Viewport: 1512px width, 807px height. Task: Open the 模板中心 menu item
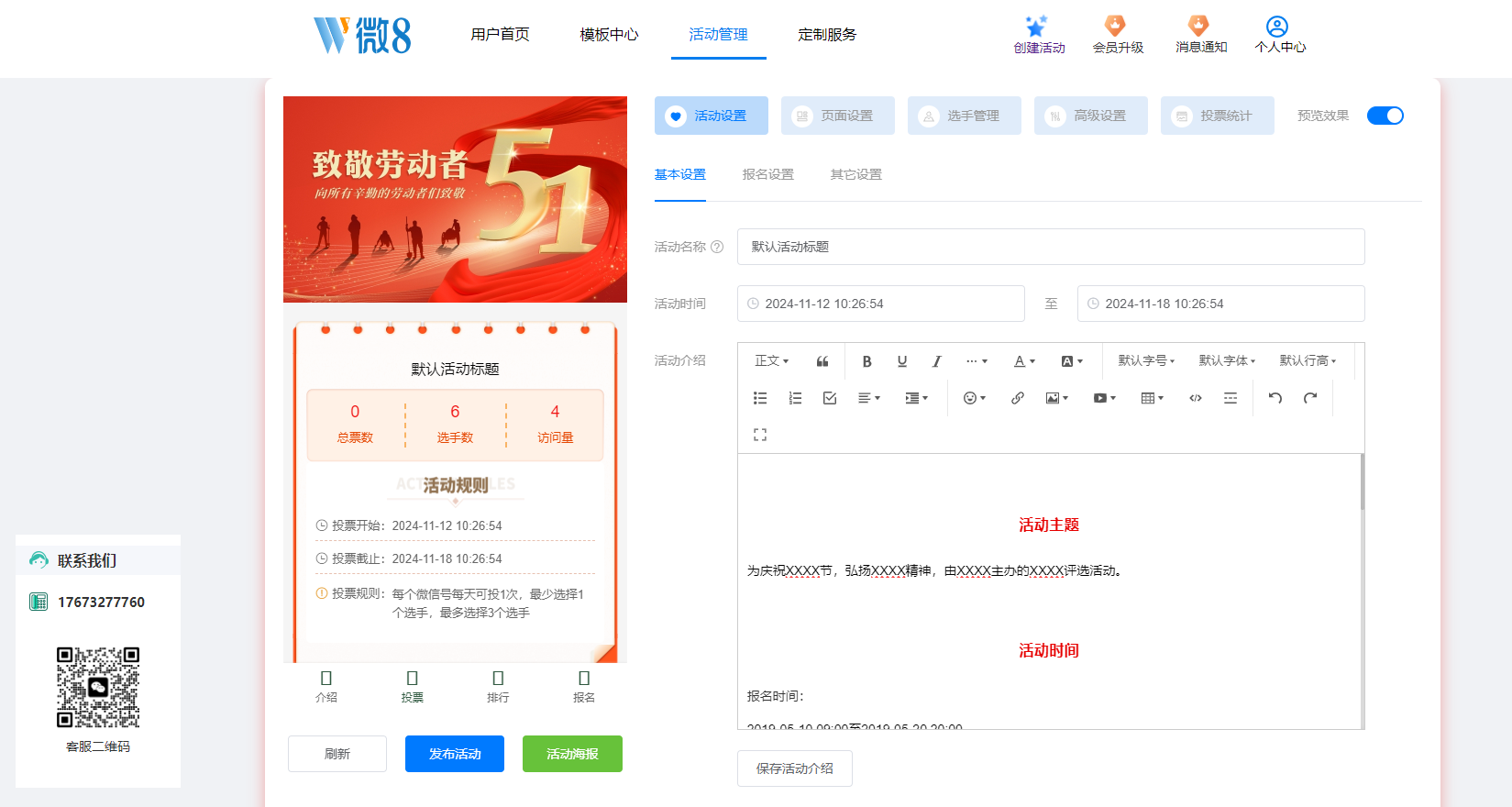click(609, 34)
